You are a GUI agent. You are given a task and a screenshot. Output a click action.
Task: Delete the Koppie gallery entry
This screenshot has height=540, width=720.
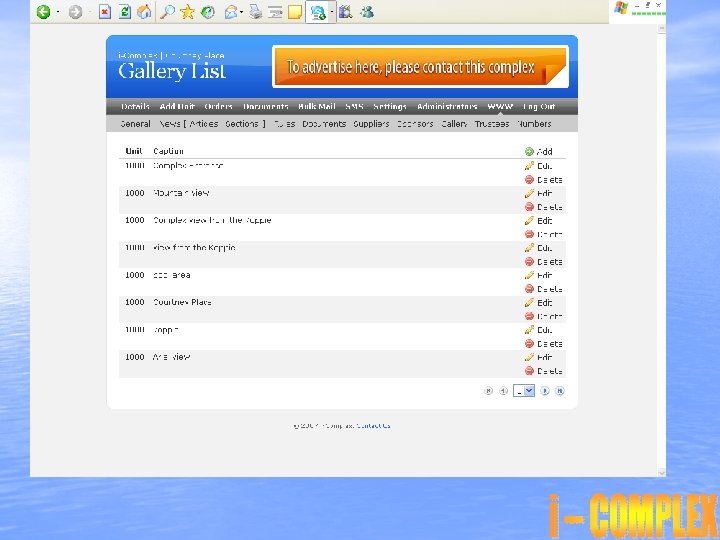coord(544,343)
